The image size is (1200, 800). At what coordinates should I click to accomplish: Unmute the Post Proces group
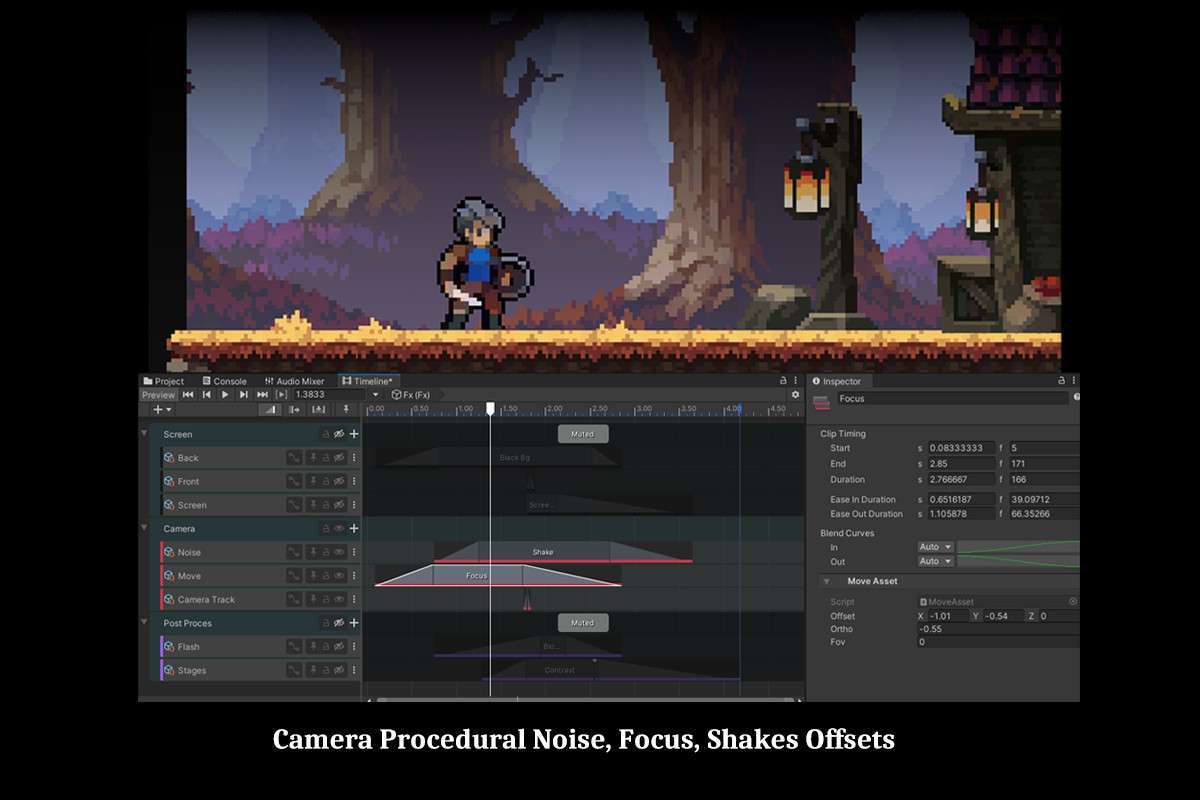(339, 623)
